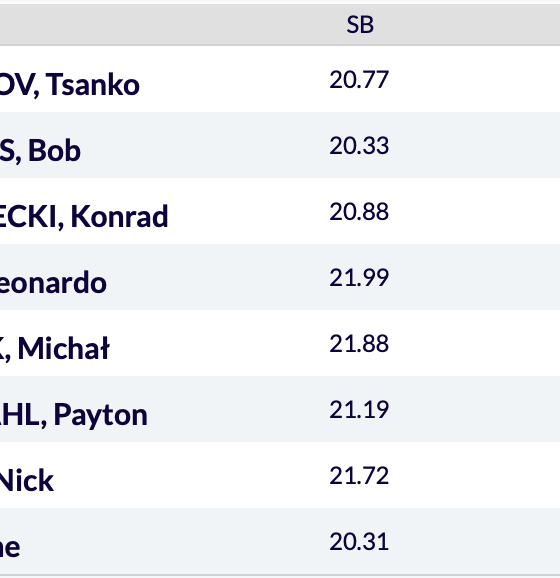Select the 21.99 season best value
Screen dimensions: 560x578
359,278
